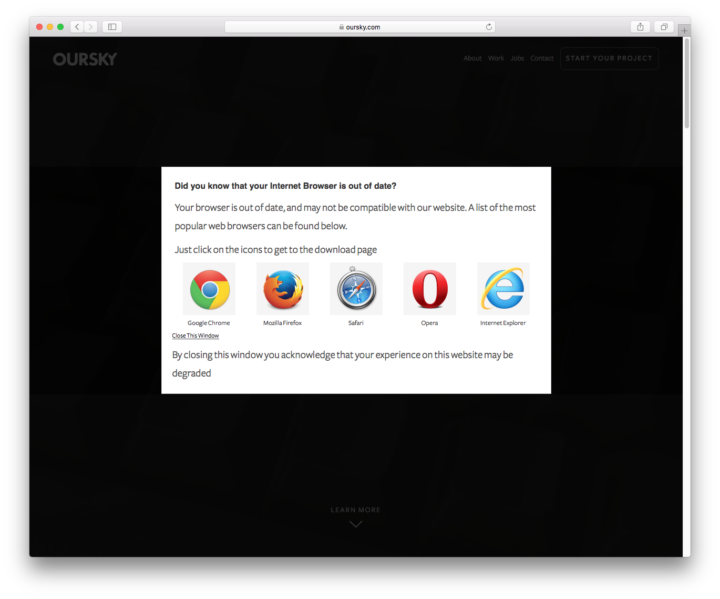
Task: Go forward with the forward arrow
Action: (90, 27)
